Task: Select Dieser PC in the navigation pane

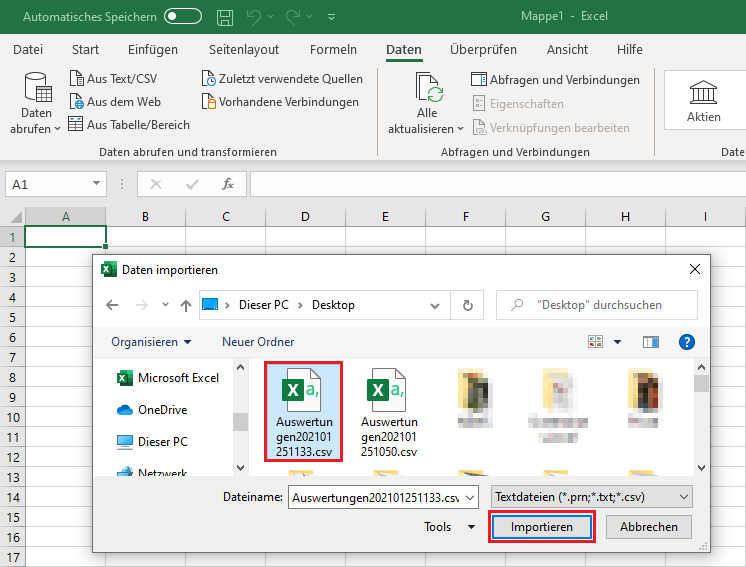Action: pyautogui.click(x=152, y=441)
